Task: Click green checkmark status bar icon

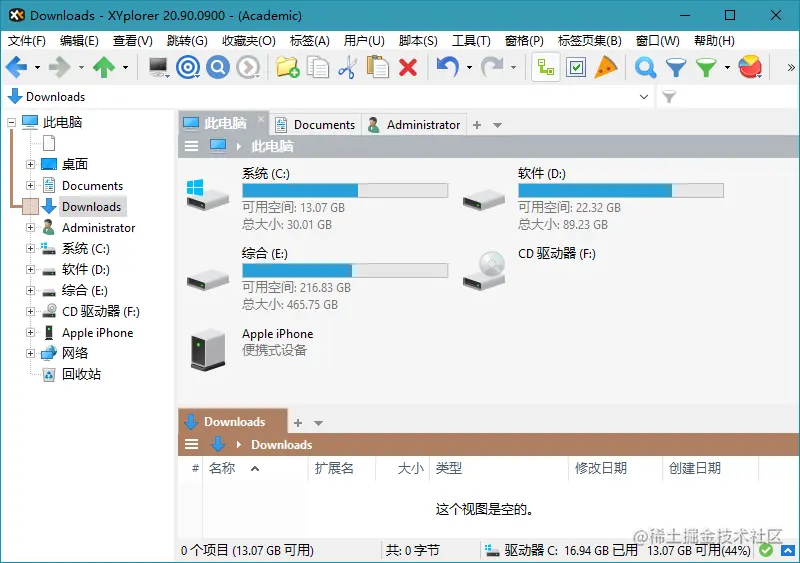Action: coord(765,550)
